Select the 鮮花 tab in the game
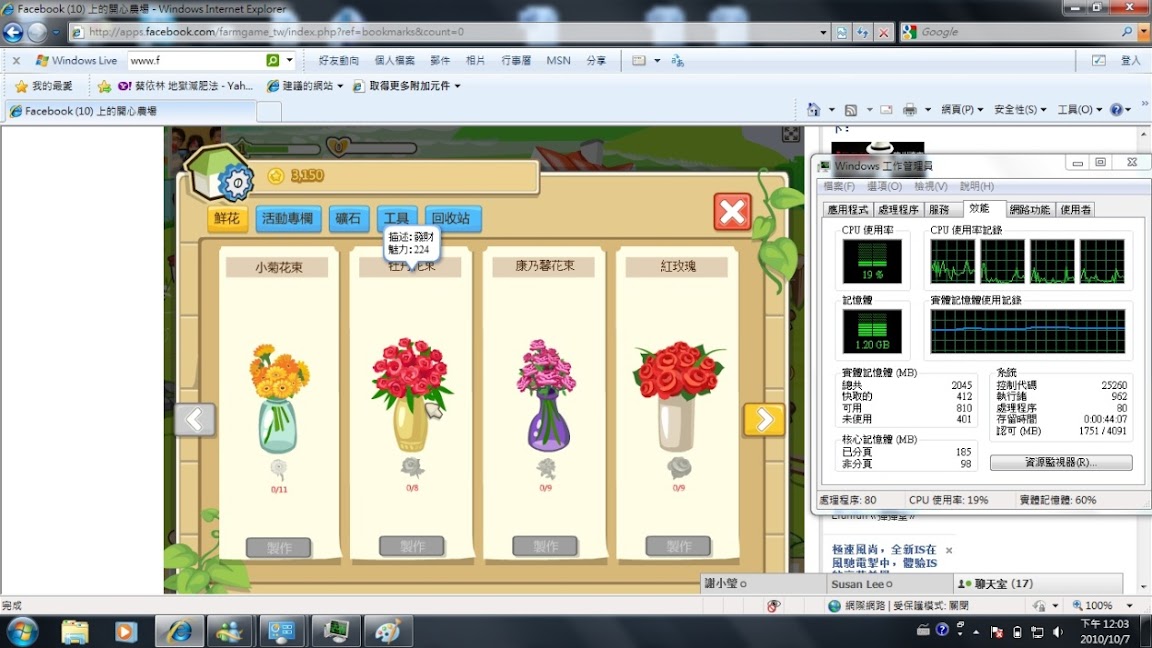Screen dimensions: 1152x648 click(227, 218)
